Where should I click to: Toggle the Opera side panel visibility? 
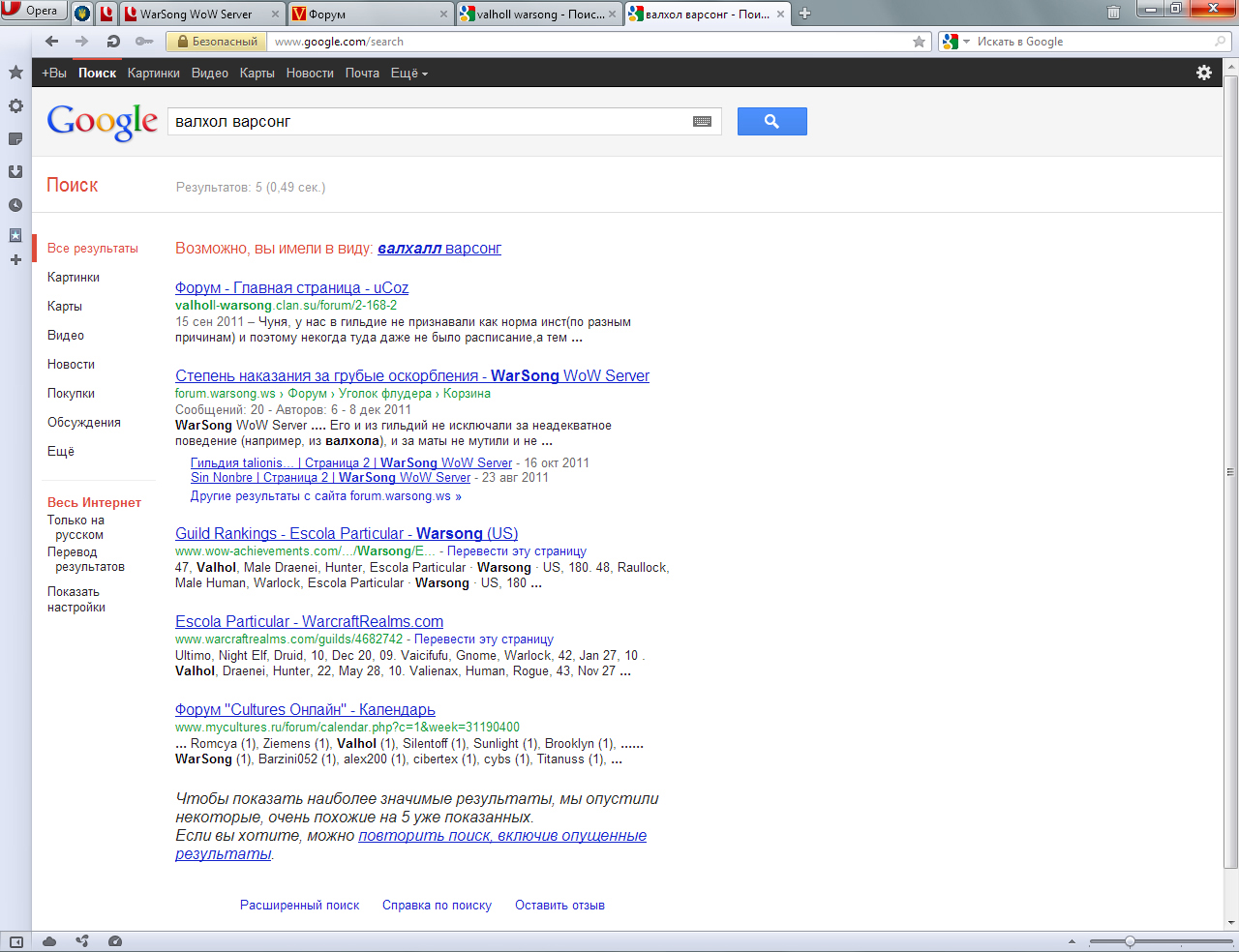point(15,941)
